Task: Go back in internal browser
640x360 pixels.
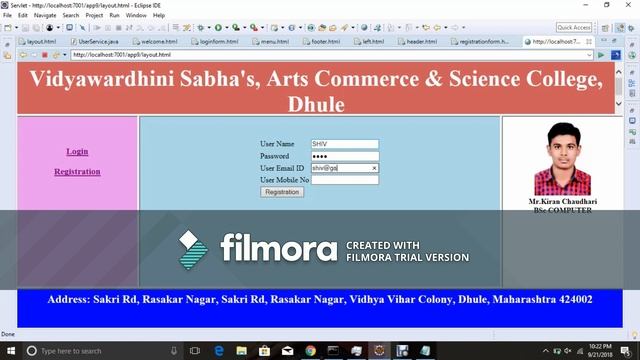Action: 23,55
